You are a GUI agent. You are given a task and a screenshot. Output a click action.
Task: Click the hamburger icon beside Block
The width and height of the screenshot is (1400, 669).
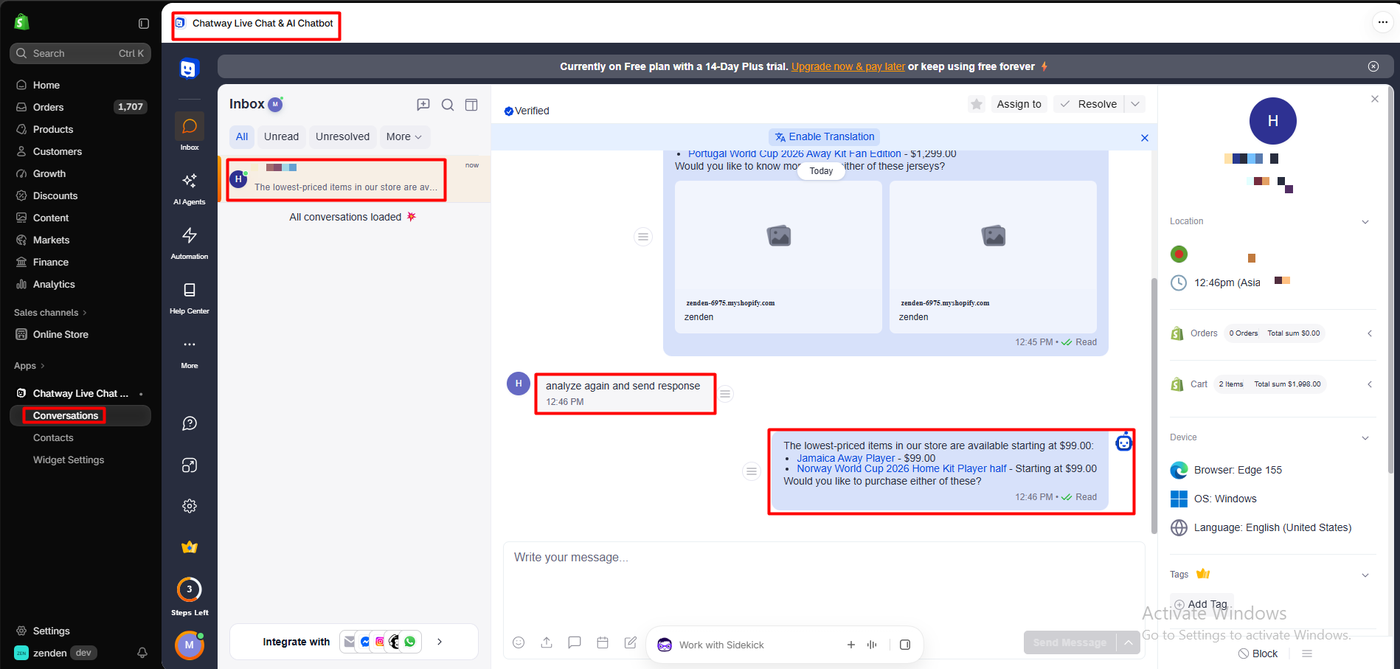[1307, 653]
